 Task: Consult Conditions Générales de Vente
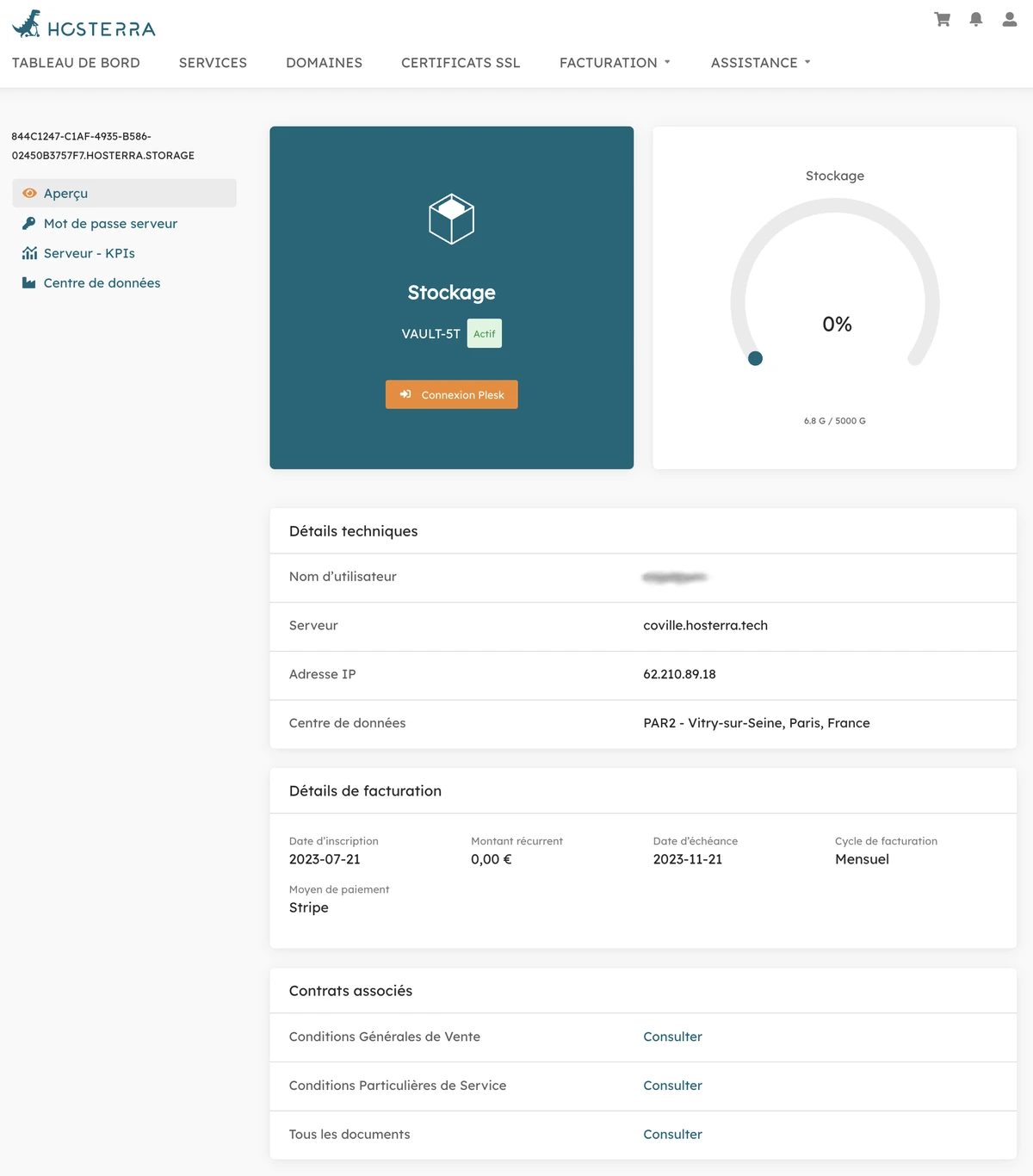(672, 1037)
